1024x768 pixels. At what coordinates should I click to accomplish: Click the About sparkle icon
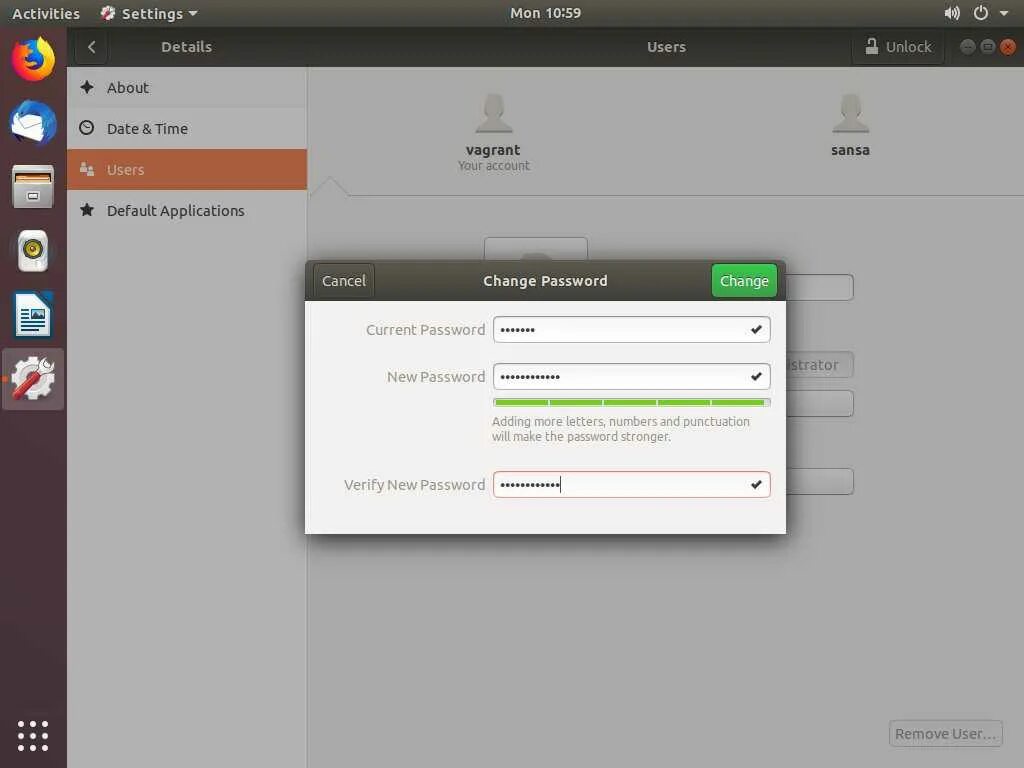coord(87,87)
